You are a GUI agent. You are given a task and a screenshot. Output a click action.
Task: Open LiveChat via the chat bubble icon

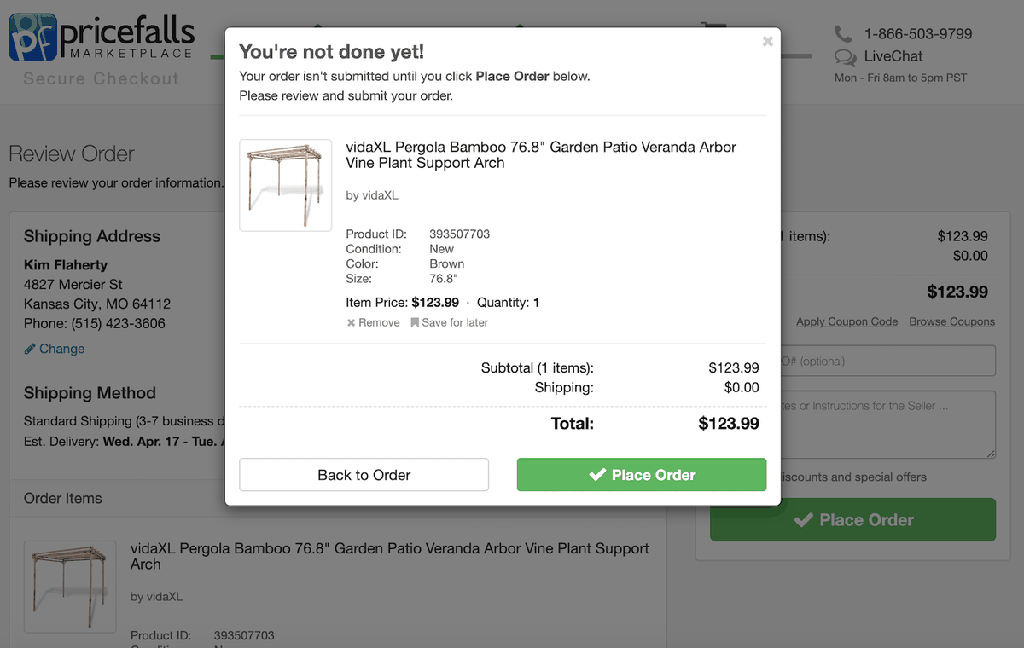click(845, 57)
